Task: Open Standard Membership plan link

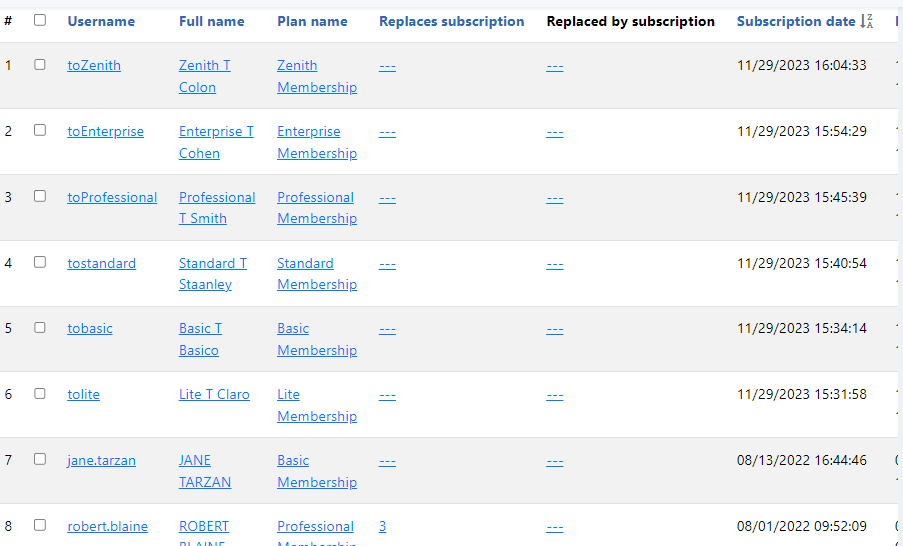Action: [x=317, y=274]
